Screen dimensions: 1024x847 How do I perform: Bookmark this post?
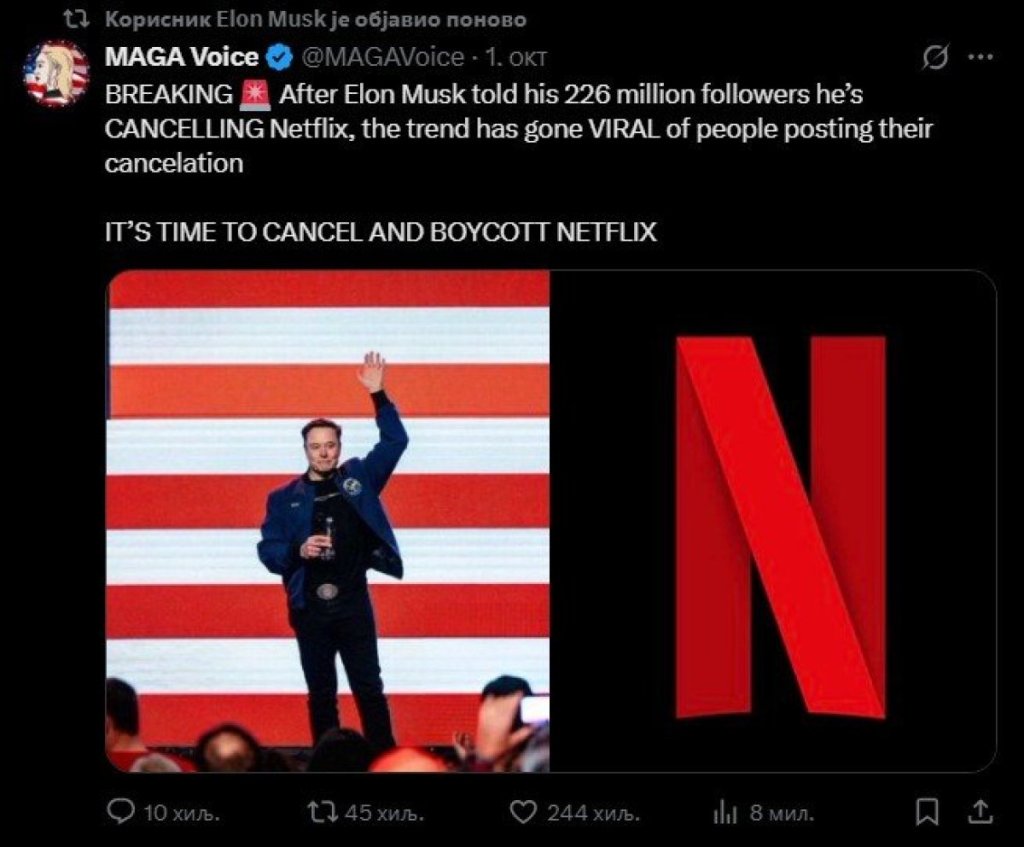tap(928, 813)
